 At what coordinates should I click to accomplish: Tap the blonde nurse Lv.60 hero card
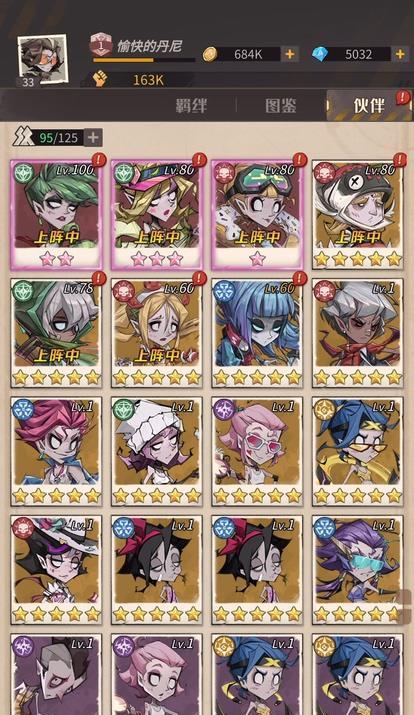click(x=157, y=333)
